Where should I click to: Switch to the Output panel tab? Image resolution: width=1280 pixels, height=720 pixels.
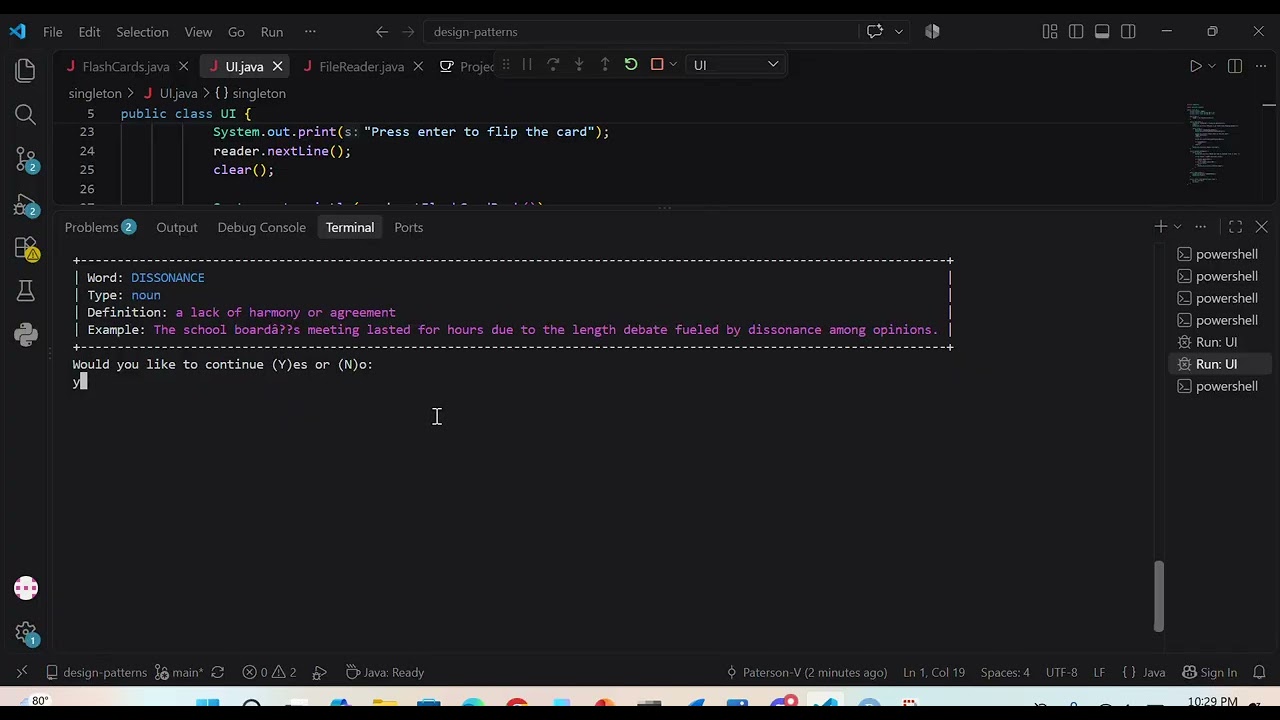point(177,227)
